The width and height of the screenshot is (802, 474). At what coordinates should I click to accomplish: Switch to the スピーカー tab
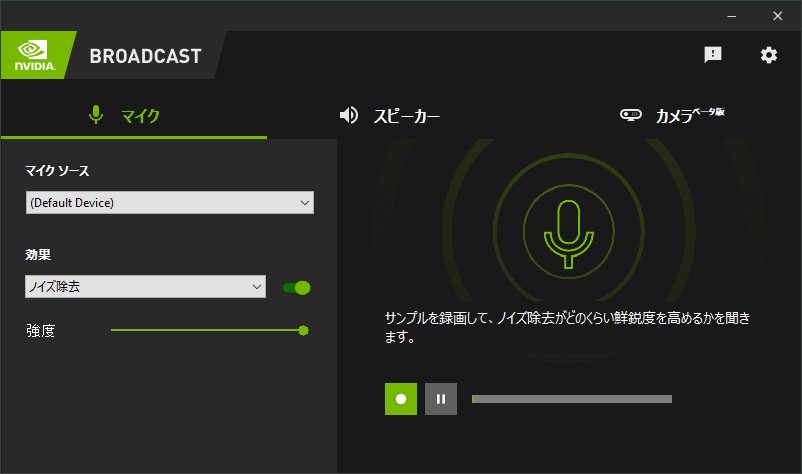pos(389,116)
